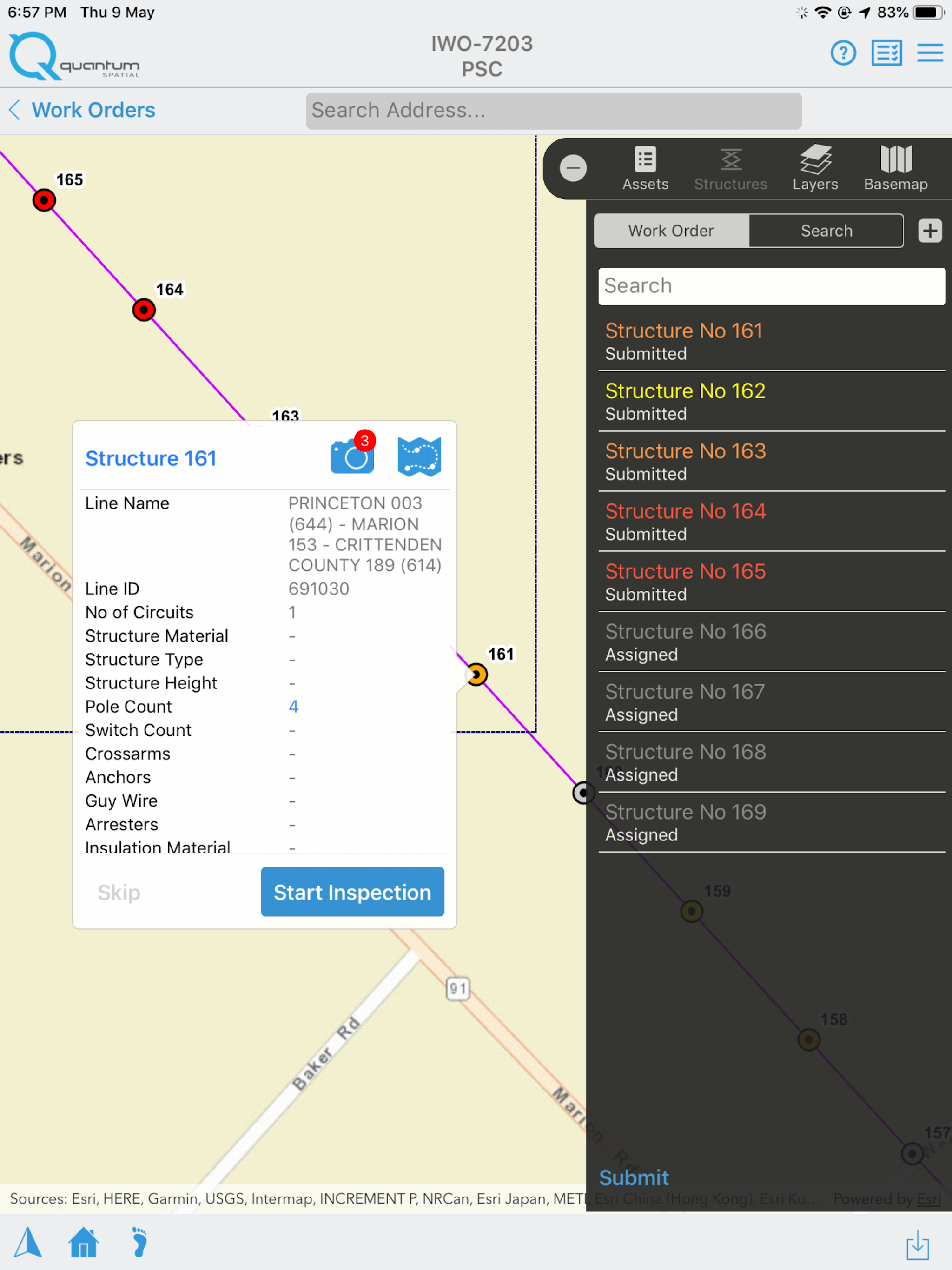Viewport: 952px width, 1270px height.
Task: Open the Basemap tab
Action: 896,168
